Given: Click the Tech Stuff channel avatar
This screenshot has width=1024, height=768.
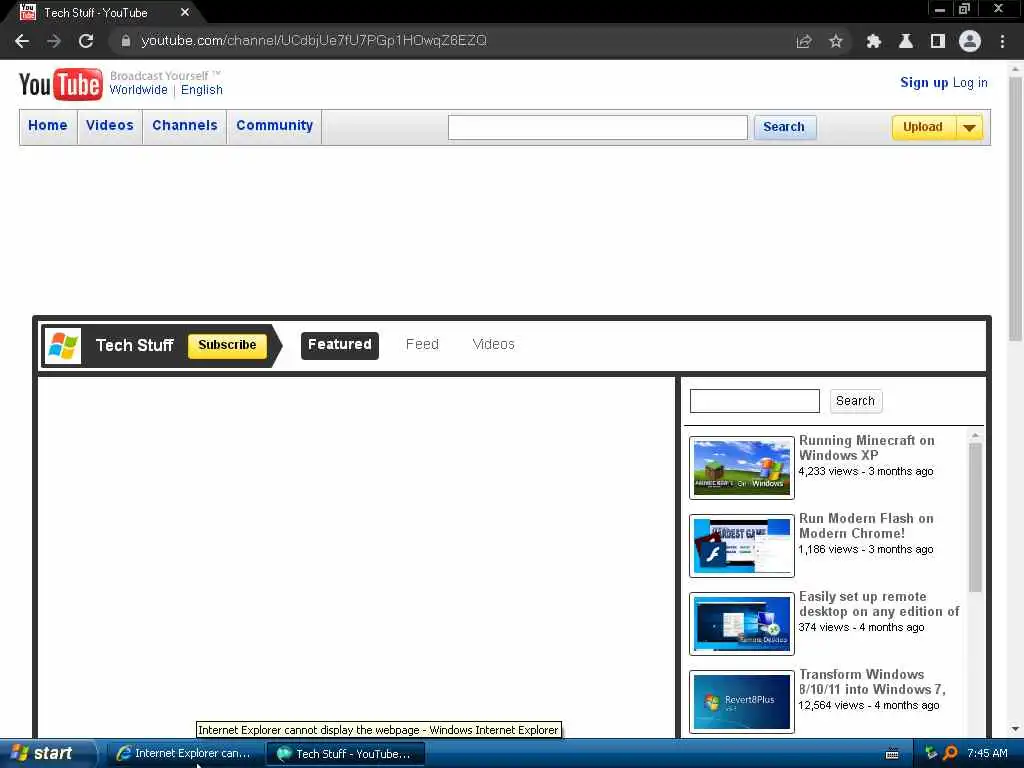Looking at the screenshot, I should (x=63, y=345).
